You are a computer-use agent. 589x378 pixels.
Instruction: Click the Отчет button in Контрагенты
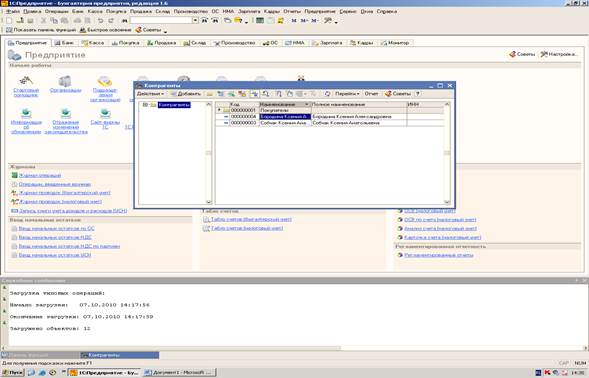click(371, 94)
